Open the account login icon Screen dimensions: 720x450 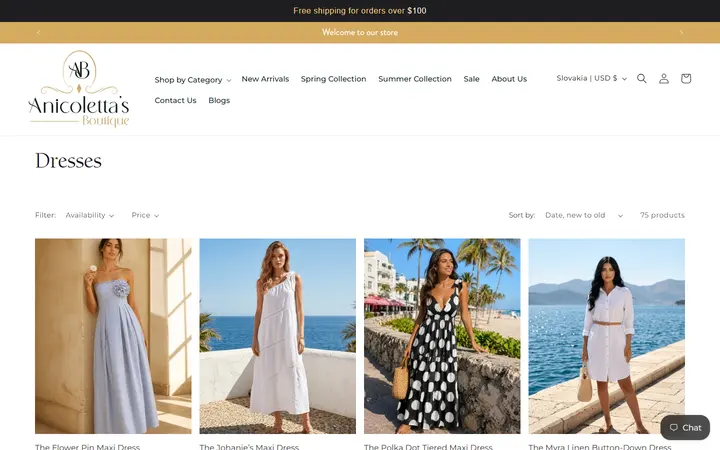point(664,79)
